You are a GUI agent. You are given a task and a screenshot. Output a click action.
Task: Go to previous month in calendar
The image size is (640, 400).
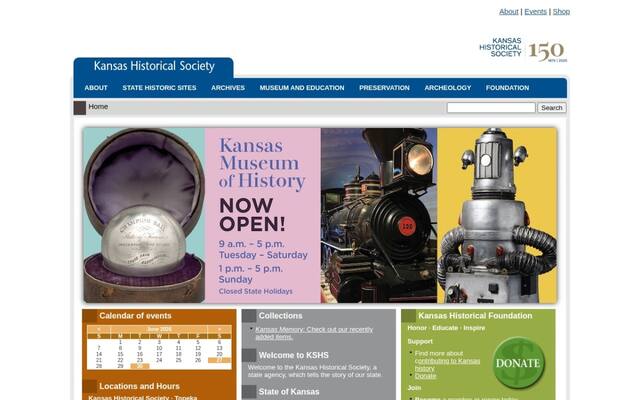tap(99, 329)
